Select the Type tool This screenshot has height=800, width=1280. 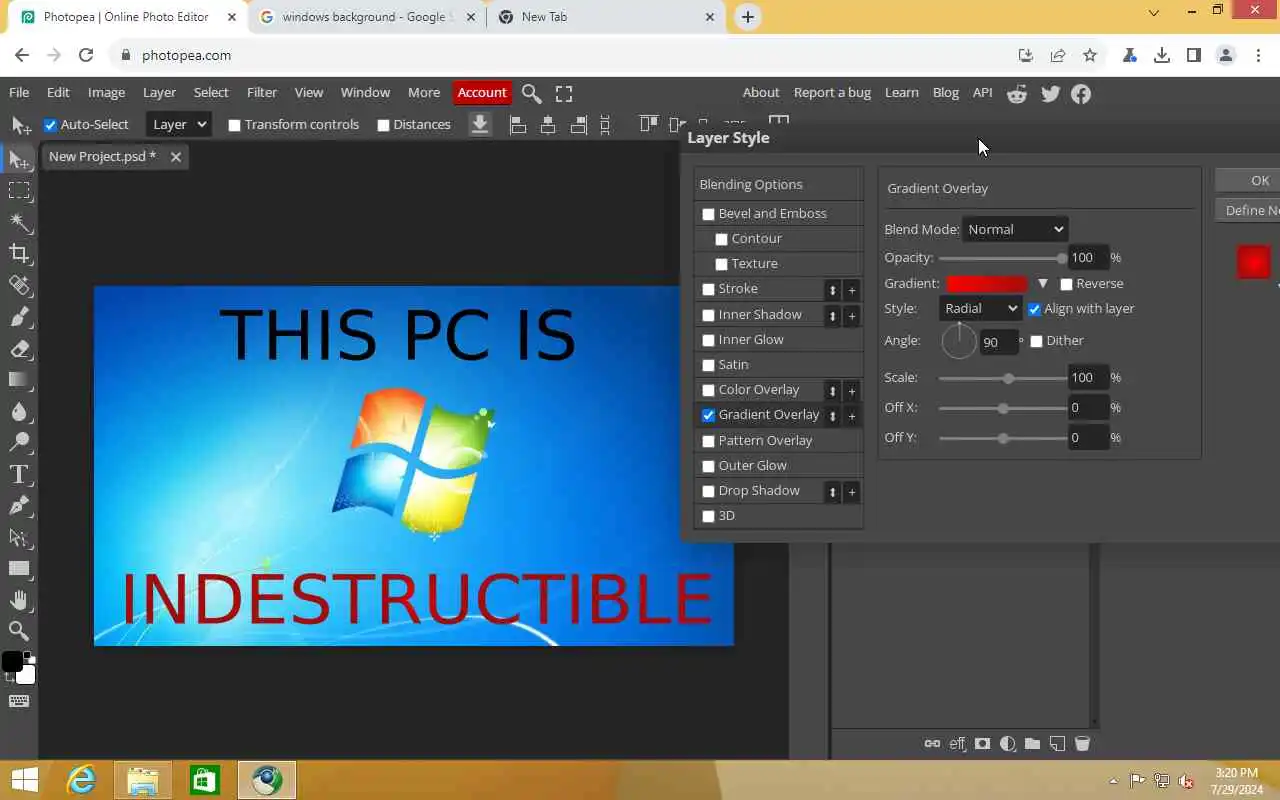coord(19,474)
